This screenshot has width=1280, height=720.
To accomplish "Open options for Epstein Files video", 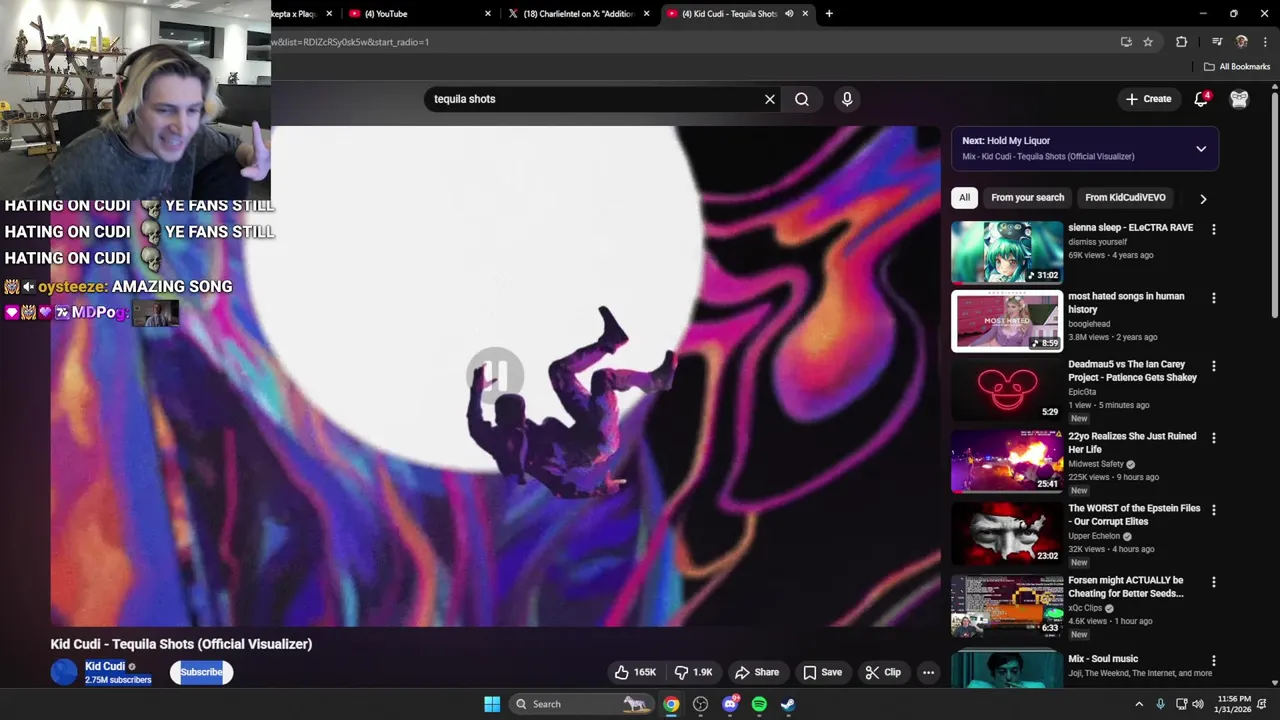I will click(1214, 510).
